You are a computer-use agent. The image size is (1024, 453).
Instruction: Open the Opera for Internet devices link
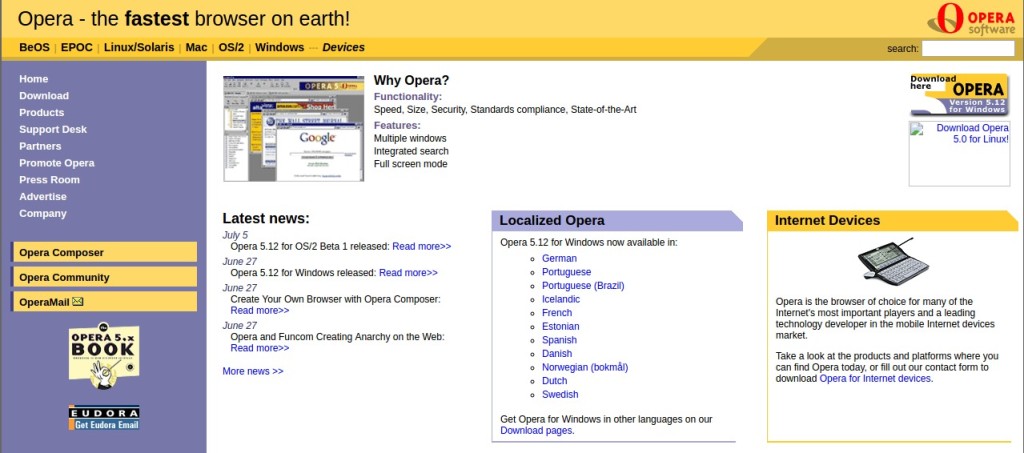pos(875,378)
